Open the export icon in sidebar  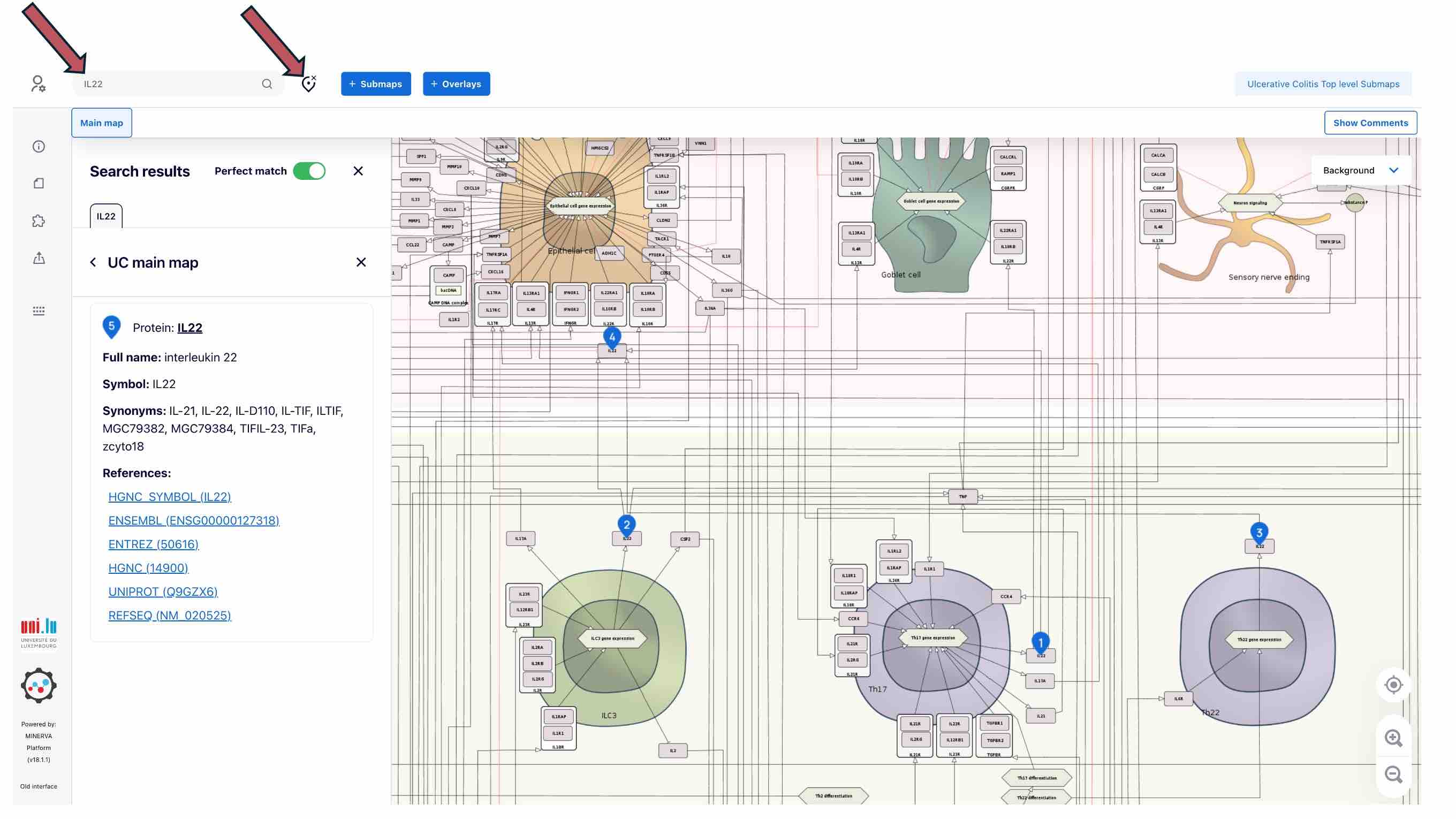tap(39, 259)
